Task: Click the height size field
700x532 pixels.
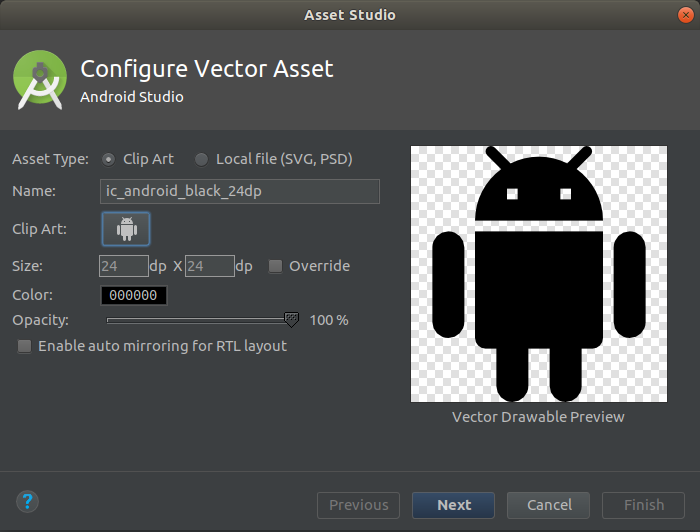Action: pyautogui.click(x=210, y=266)
